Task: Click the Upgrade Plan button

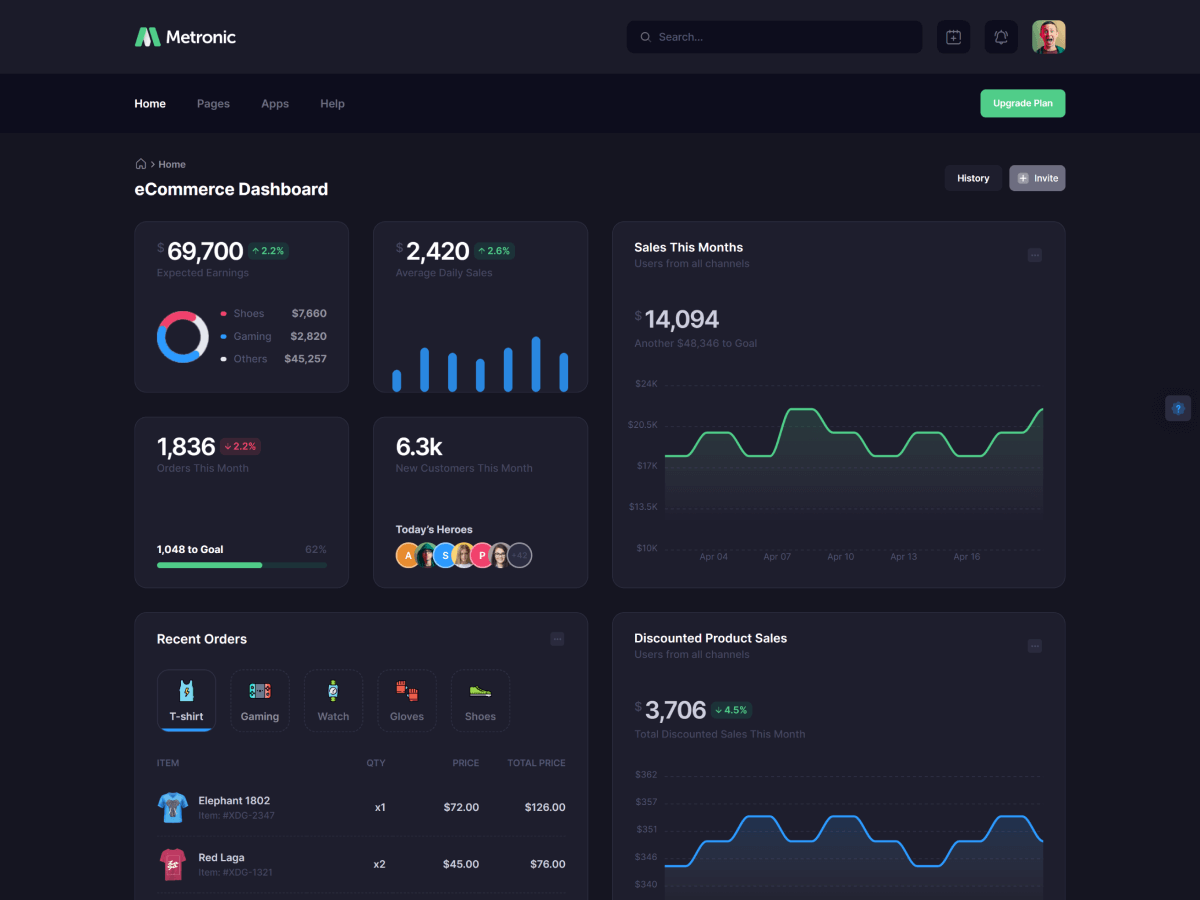Action: click(x=1022, y=103)
